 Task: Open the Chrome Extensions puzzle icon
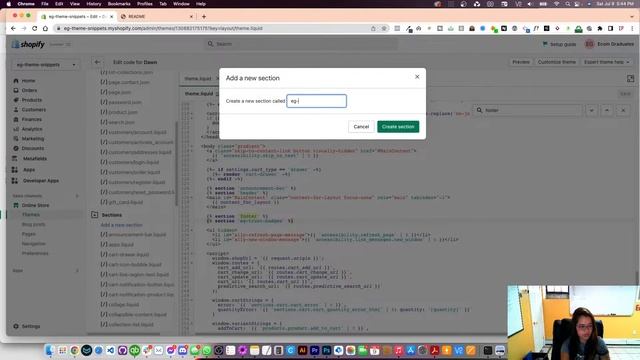tap(600, 29)
